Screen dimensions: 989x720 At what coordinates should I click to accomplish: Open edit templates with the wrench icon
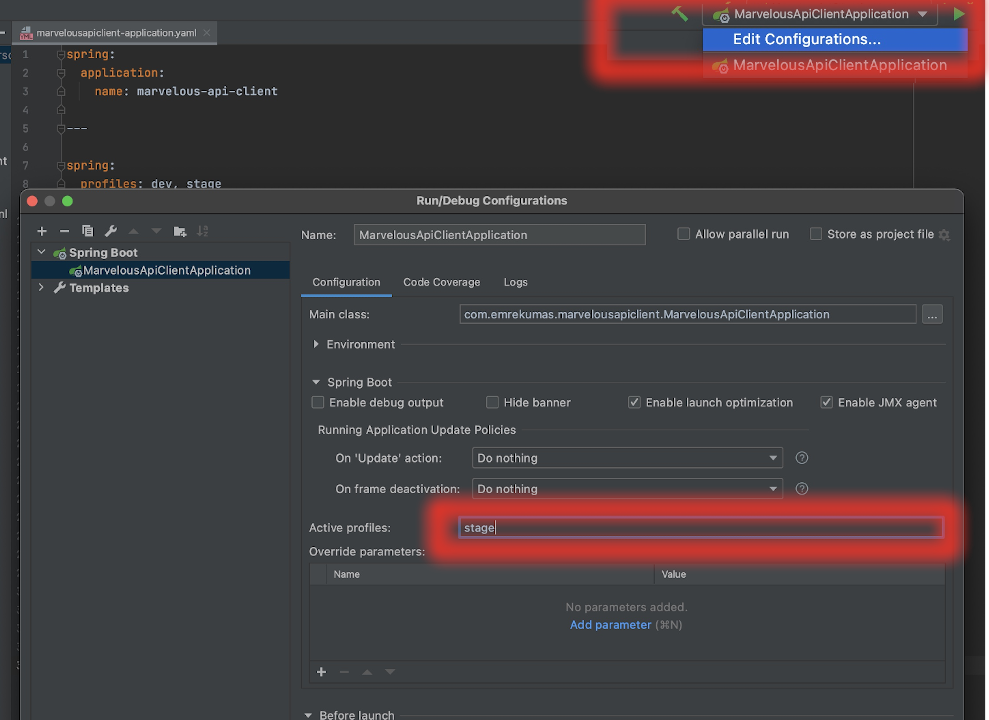tap(112, 231)
